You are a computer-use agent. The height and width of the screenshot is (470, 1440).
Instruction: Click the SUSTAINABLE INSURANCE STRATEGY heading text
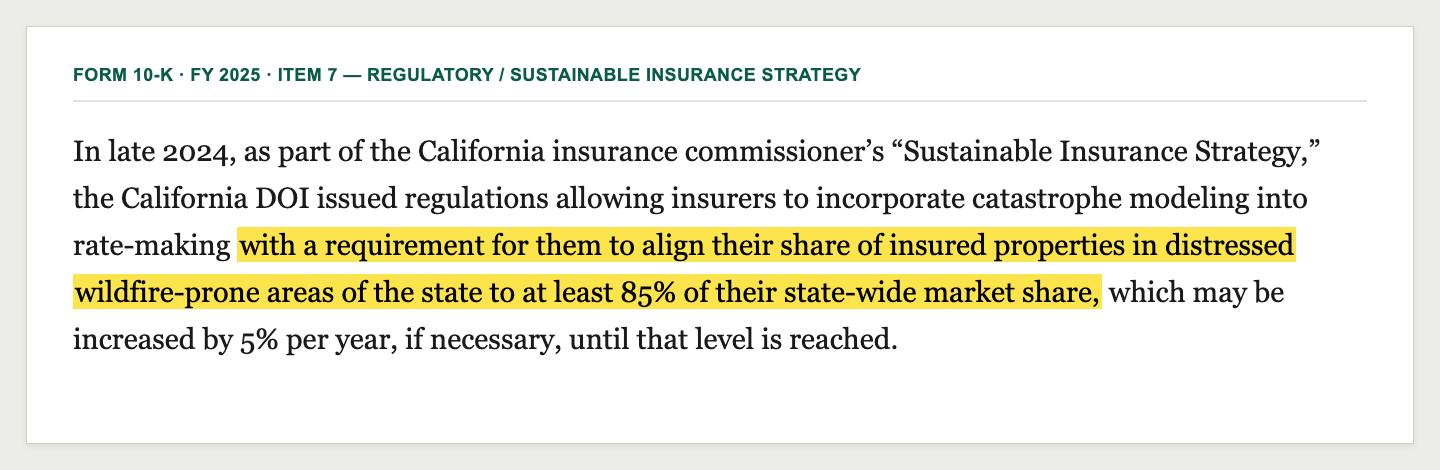point(685,75)
